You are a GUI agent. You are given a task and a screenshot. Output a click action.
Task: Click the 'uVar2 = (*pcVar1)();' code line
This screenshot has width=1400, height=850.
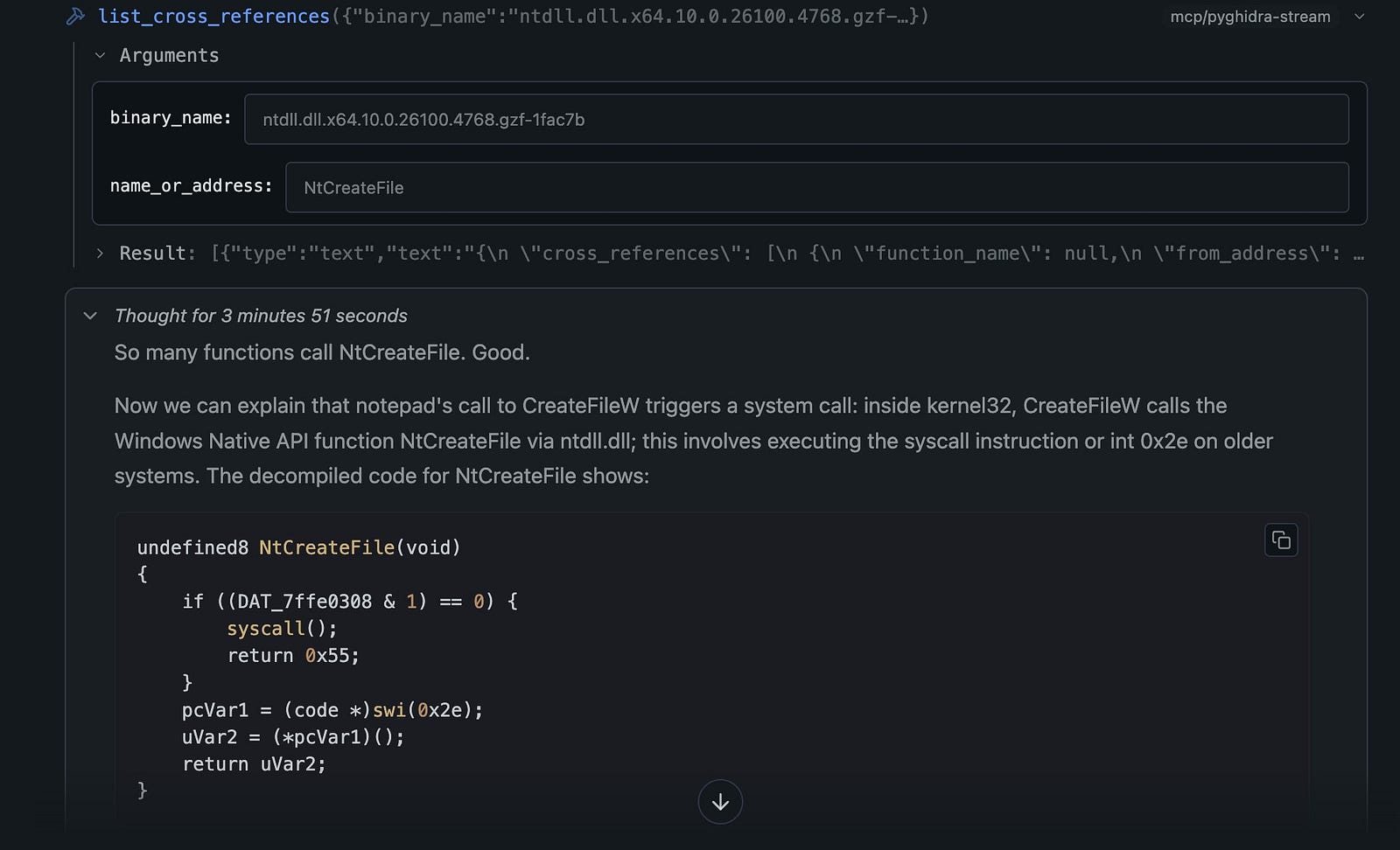point(293,737)
